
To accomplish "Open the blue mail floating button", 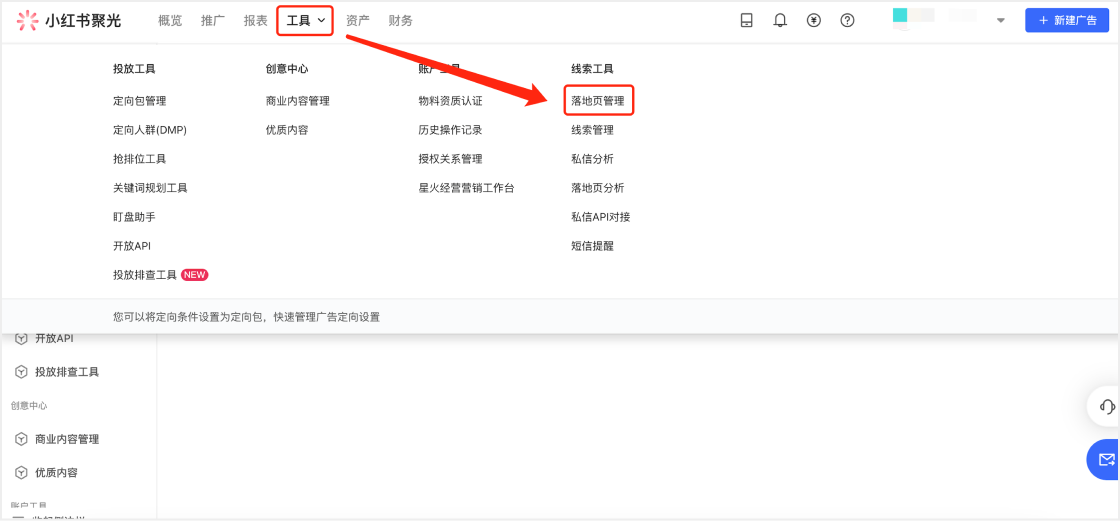I will coord(1106,459).
